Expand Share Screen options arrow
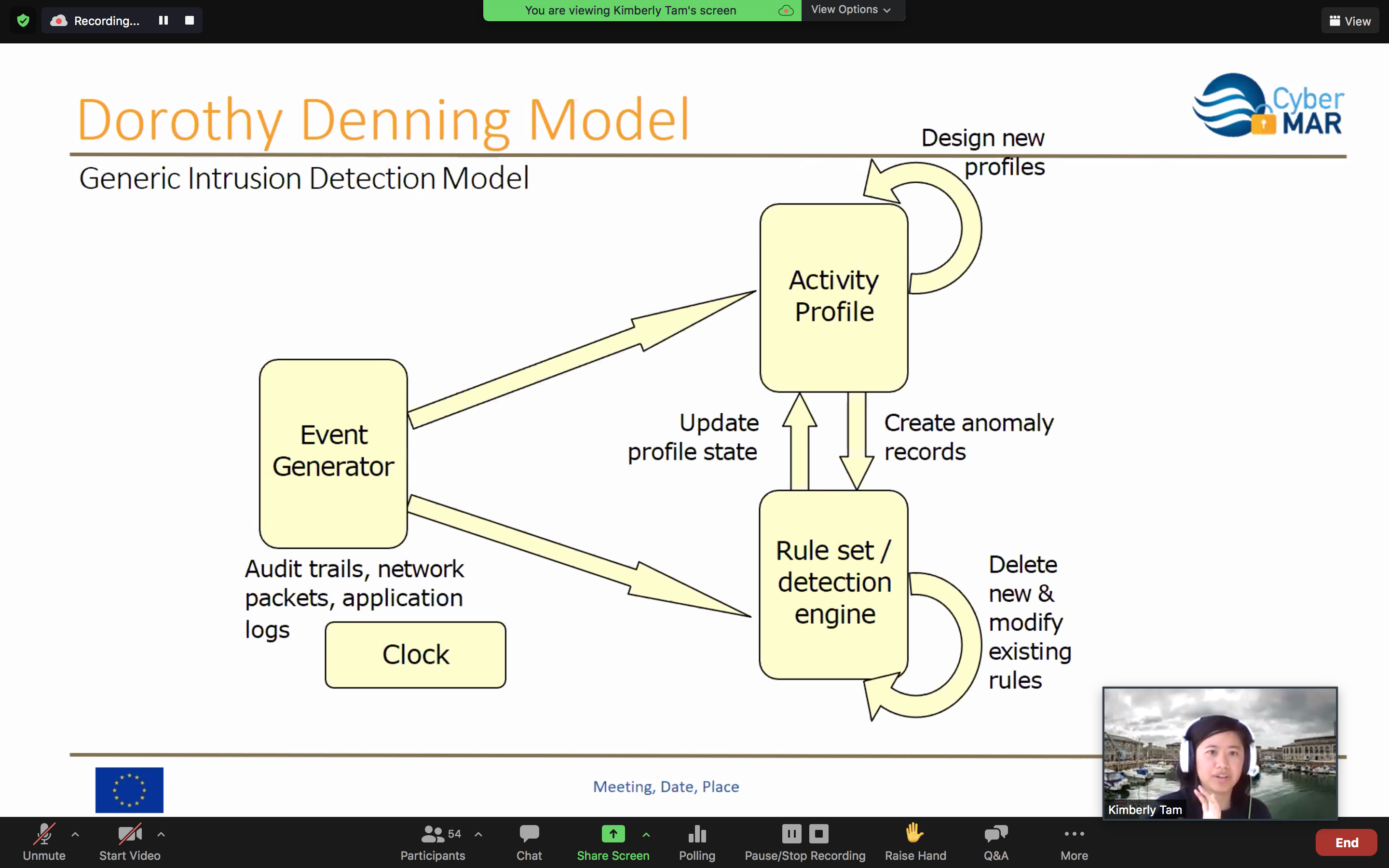 click(646, 834)
